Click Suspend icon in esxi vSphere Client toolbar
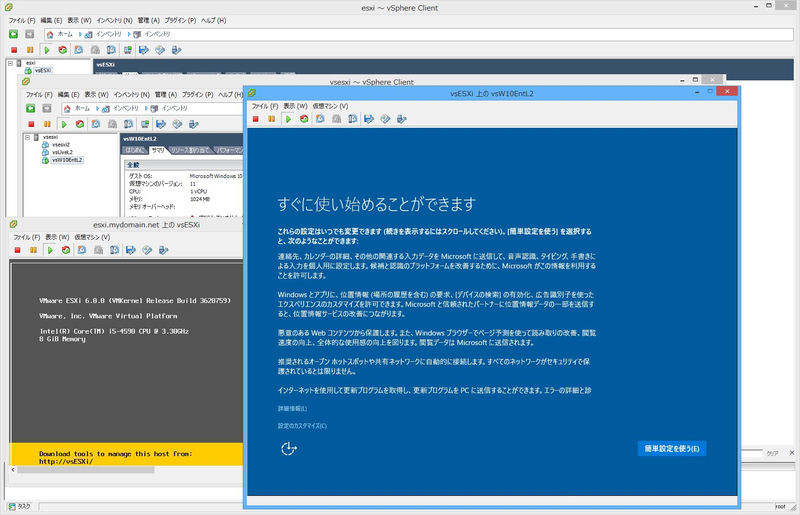Image resolution: width=800 pixels, height=515 pixels. coord(30,50)
